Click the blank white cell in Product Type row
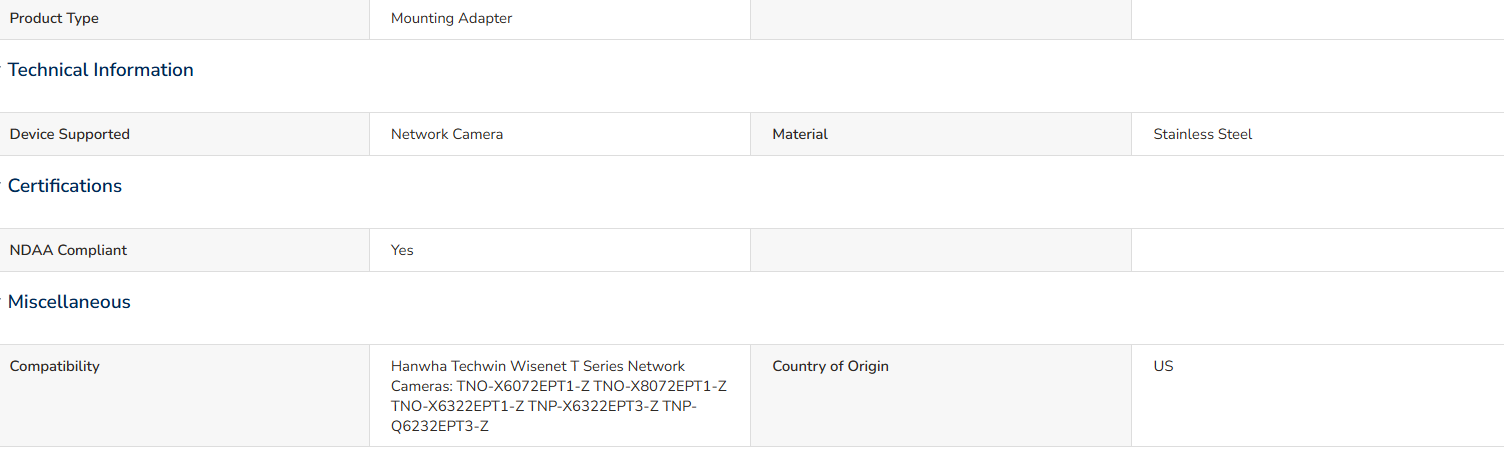Screen dimensions: 1504x451 [x=1318, y=19]
